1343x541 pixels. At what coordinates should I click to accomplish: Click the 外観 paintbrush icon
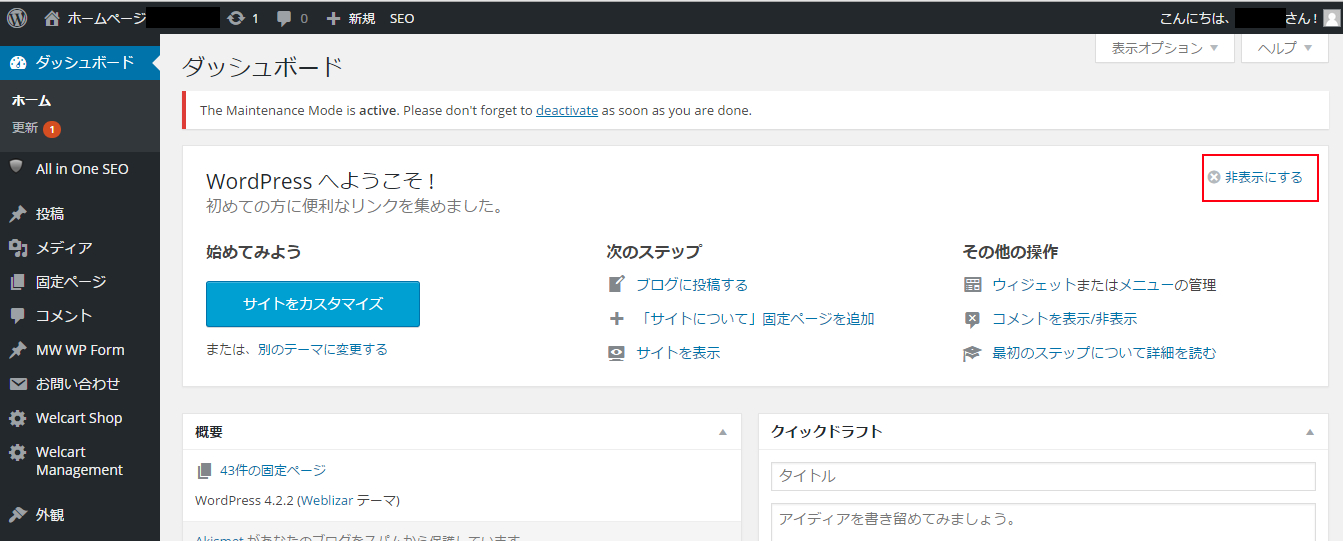[18, 515]
